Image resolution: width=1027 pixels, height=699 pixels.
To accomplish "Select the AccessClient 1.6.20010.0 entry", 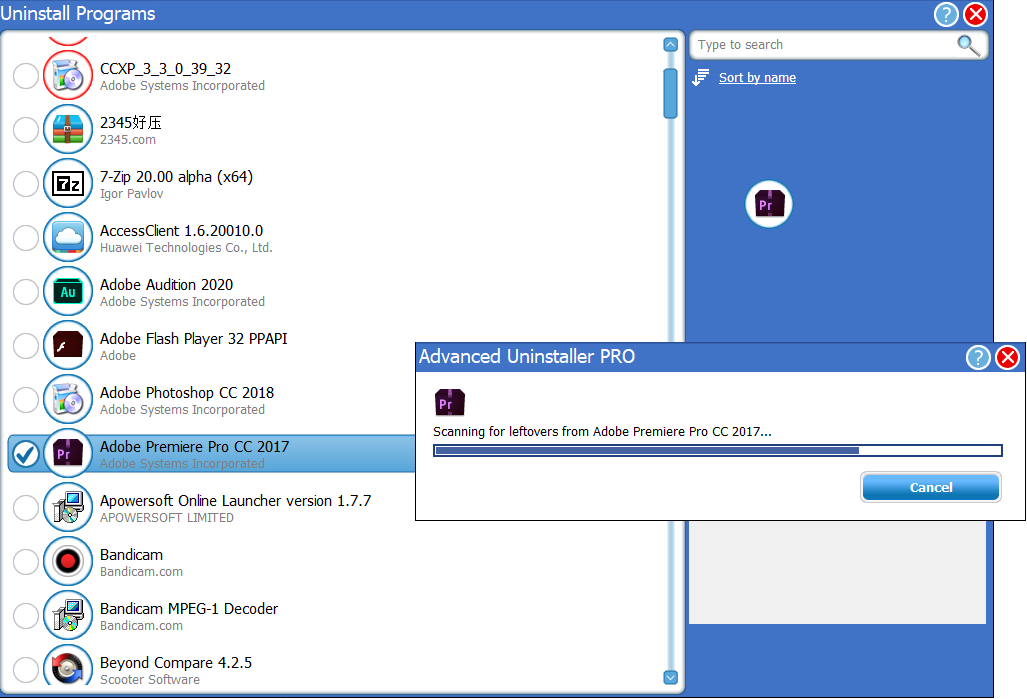I will coord(181,231).
